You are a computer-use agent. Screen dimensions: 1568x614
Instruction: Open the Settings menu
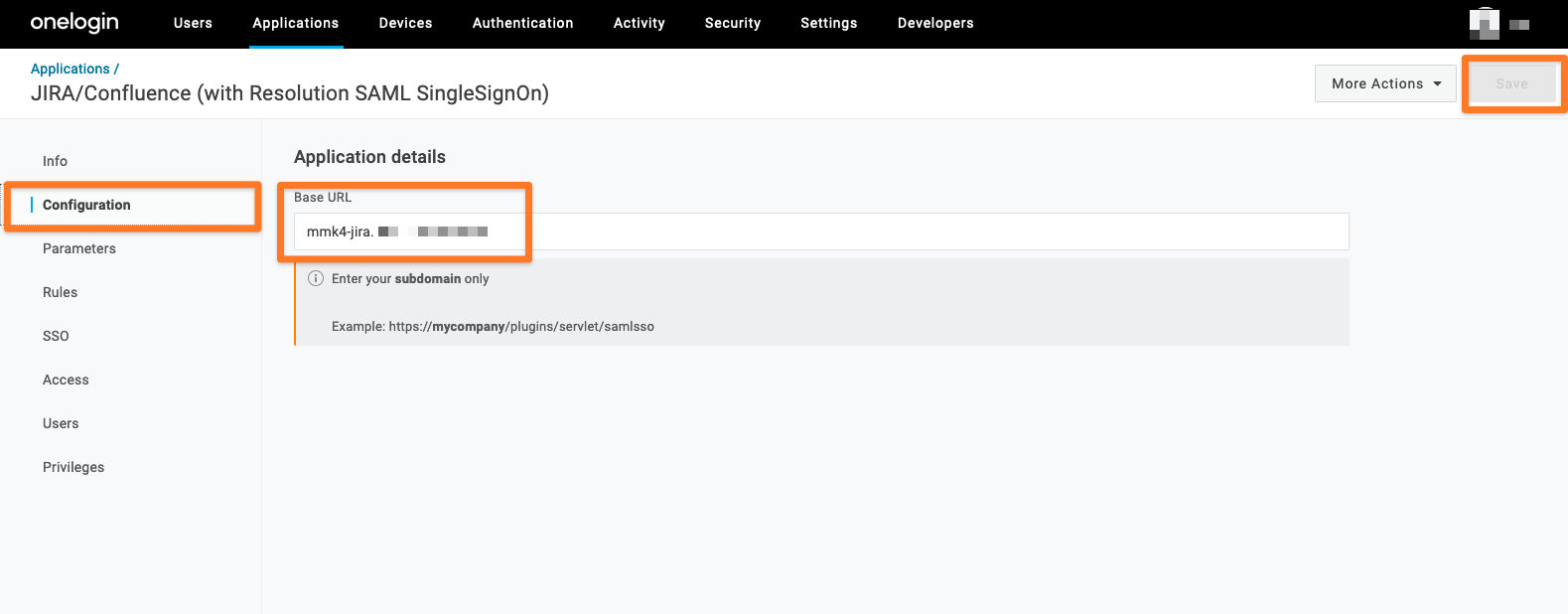pyautogui.click(x=829, y=23)
